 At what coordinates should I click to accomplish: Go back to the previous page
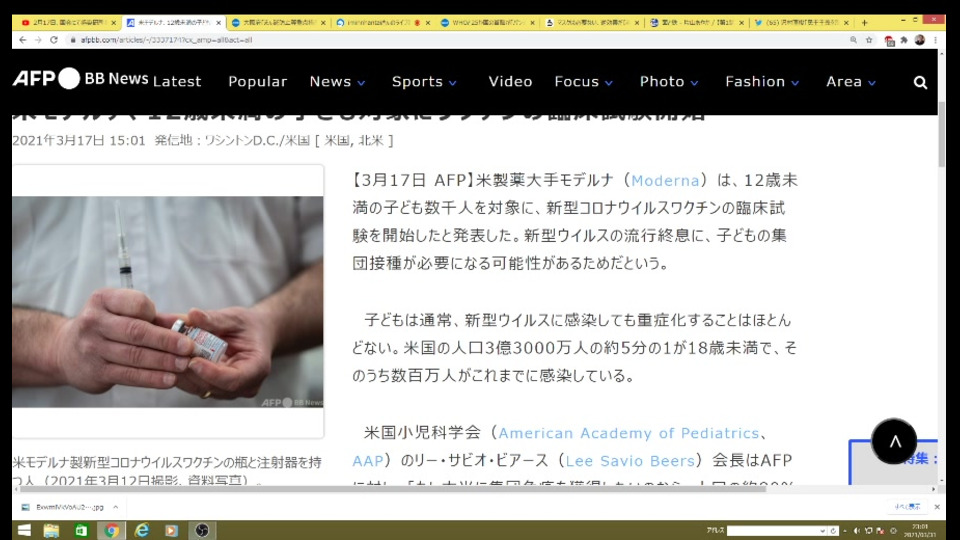click(23, 40)
